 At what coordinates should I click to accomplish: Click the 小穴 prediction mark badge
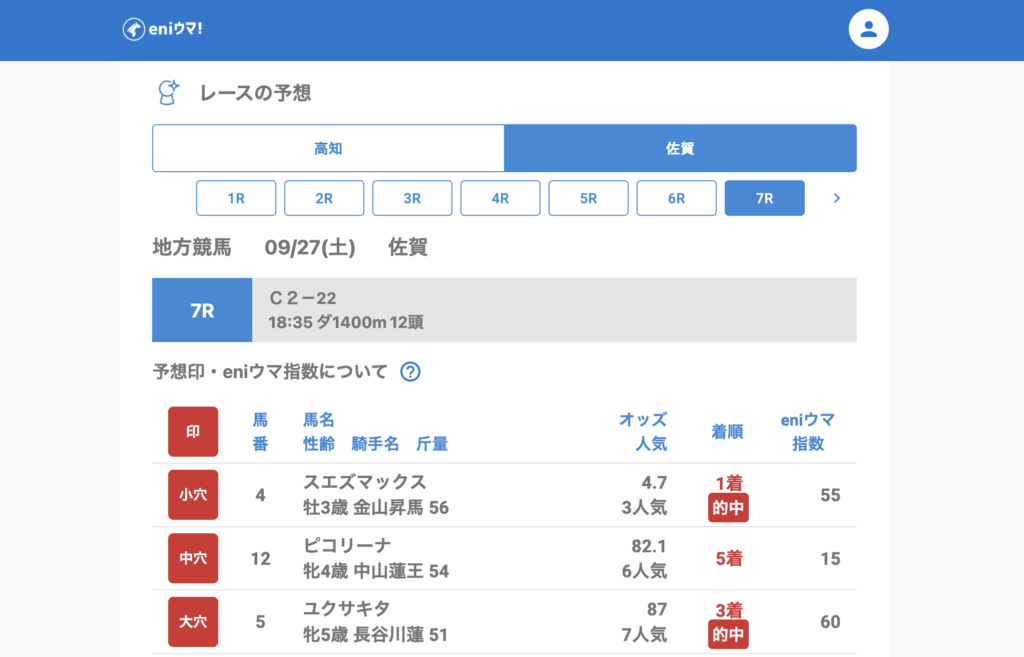click(193, 495)
